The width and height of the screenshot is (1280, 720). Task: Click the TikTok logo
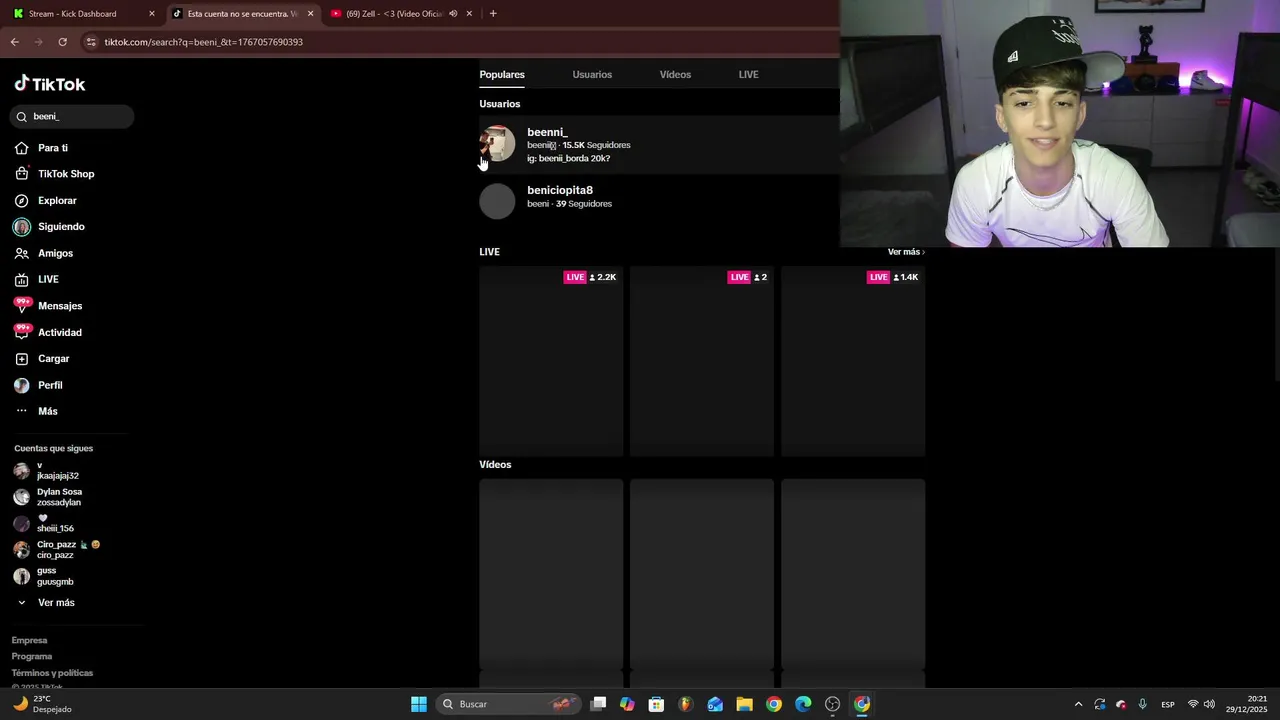click(x=50, y=84)
